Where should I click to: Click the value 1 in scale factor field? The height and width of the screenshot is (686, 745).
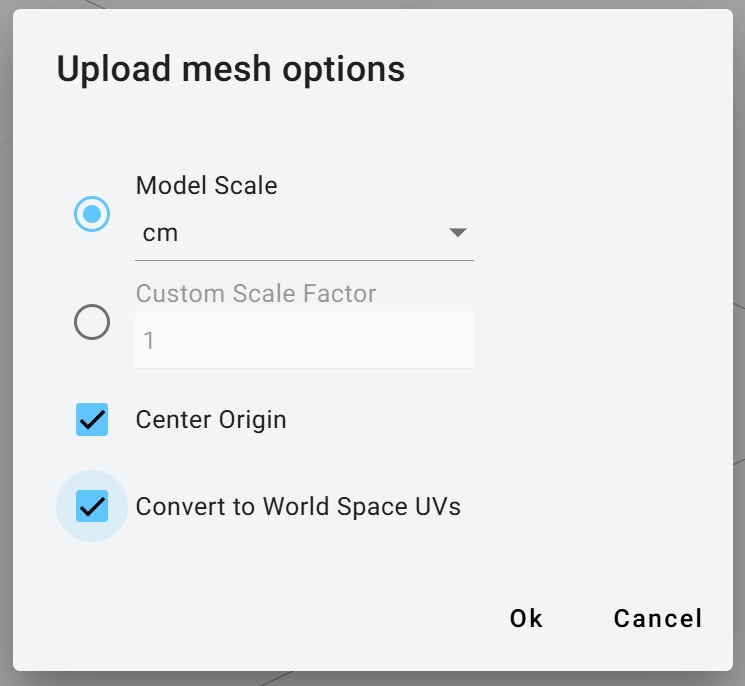149,341
